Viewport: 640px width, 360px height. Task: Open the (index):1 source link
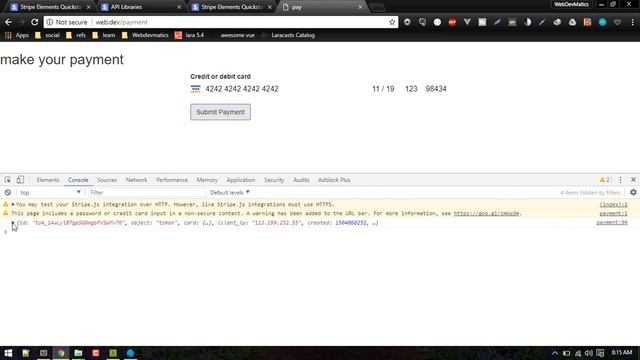[613, 204]
